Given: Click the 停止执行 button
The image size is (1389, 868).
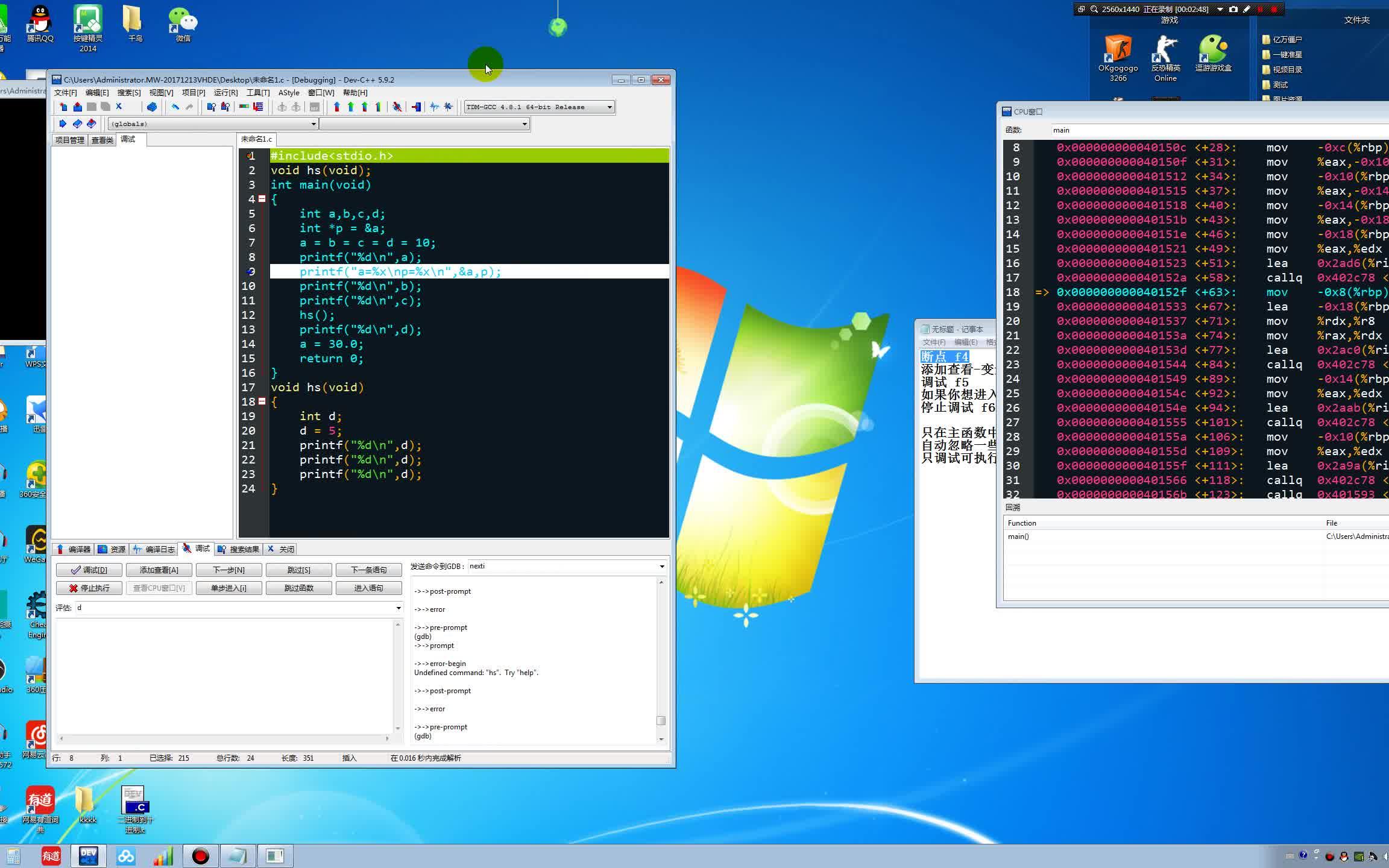Looking at the screenshot, I should tap(89, 588).
